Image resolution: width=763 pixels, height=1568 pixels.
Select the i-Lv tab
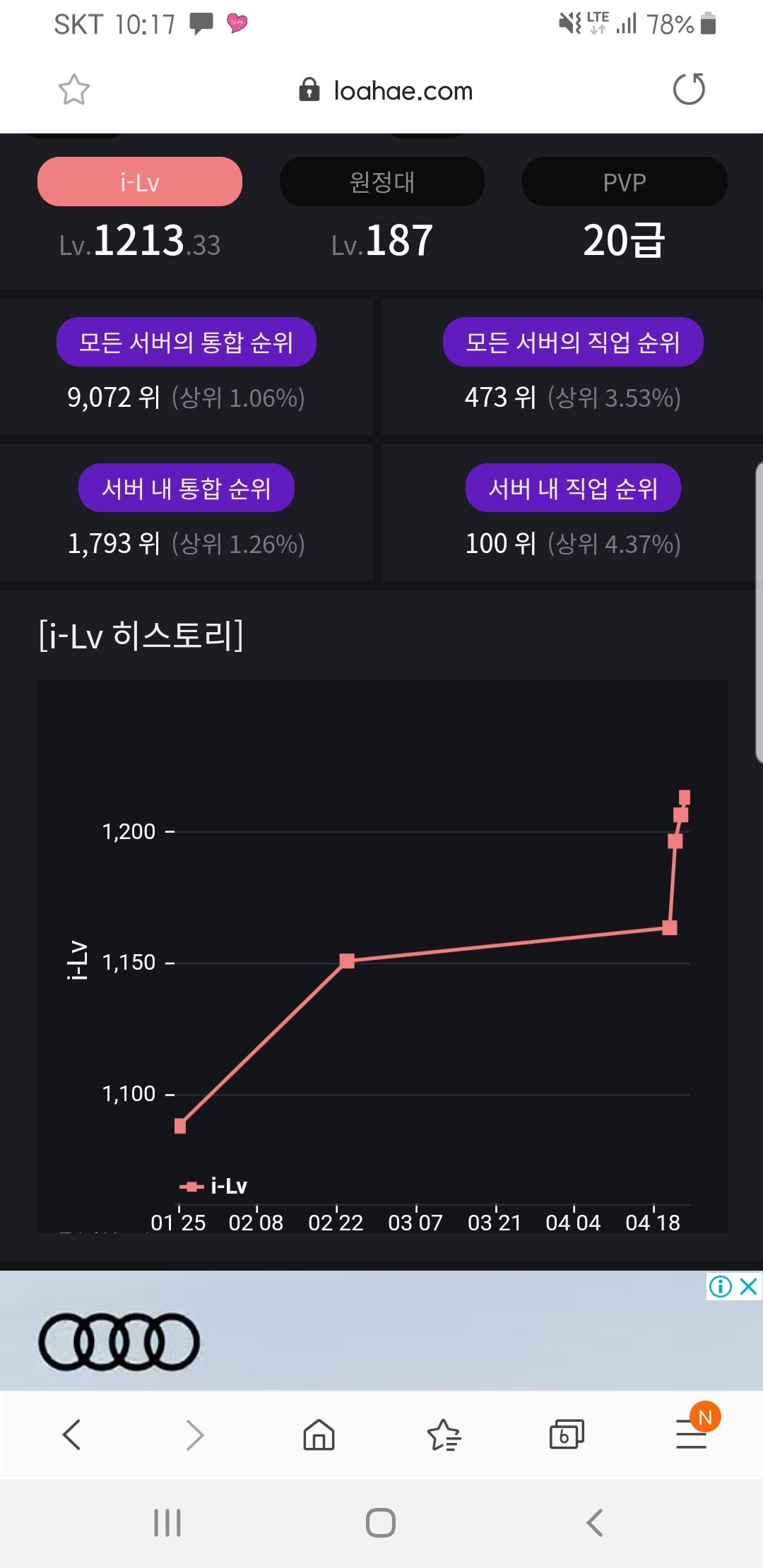point(140,182)
